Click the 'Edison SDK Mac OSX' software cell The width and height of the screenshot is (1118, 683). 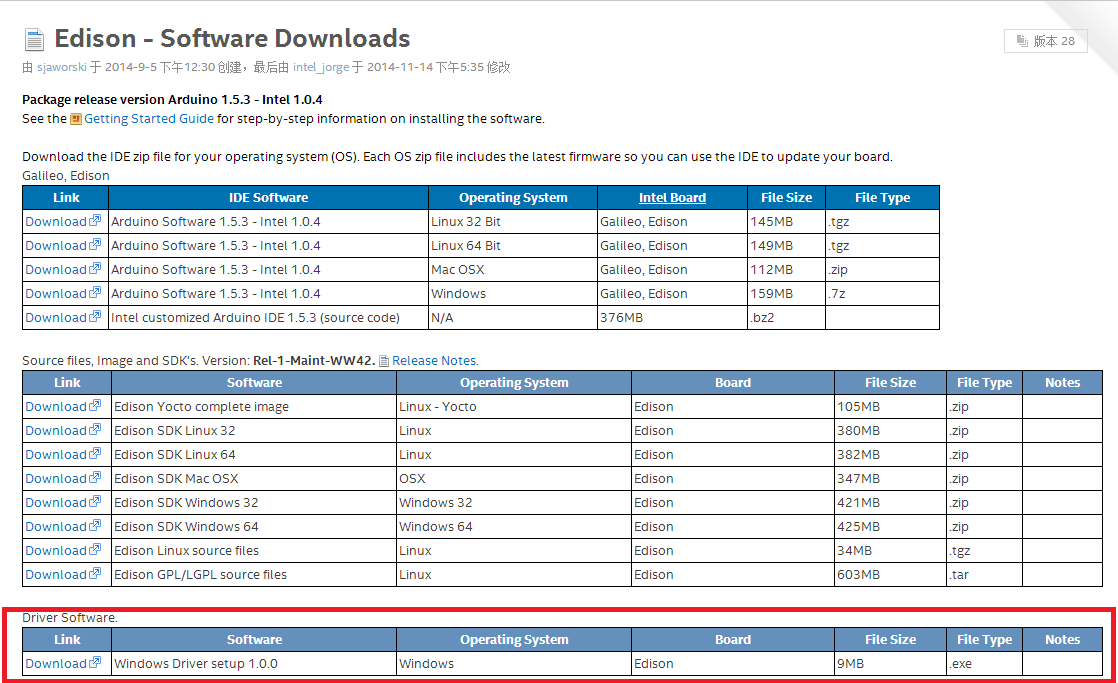click(x=254, y=478)
